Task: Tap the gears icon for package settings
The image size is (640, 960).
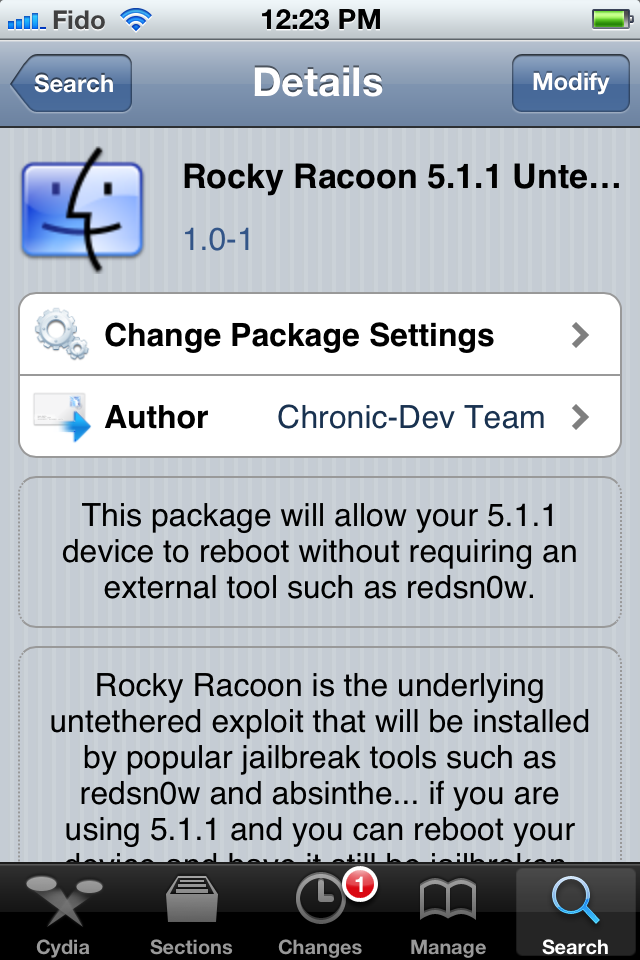Action: [61, 334]
